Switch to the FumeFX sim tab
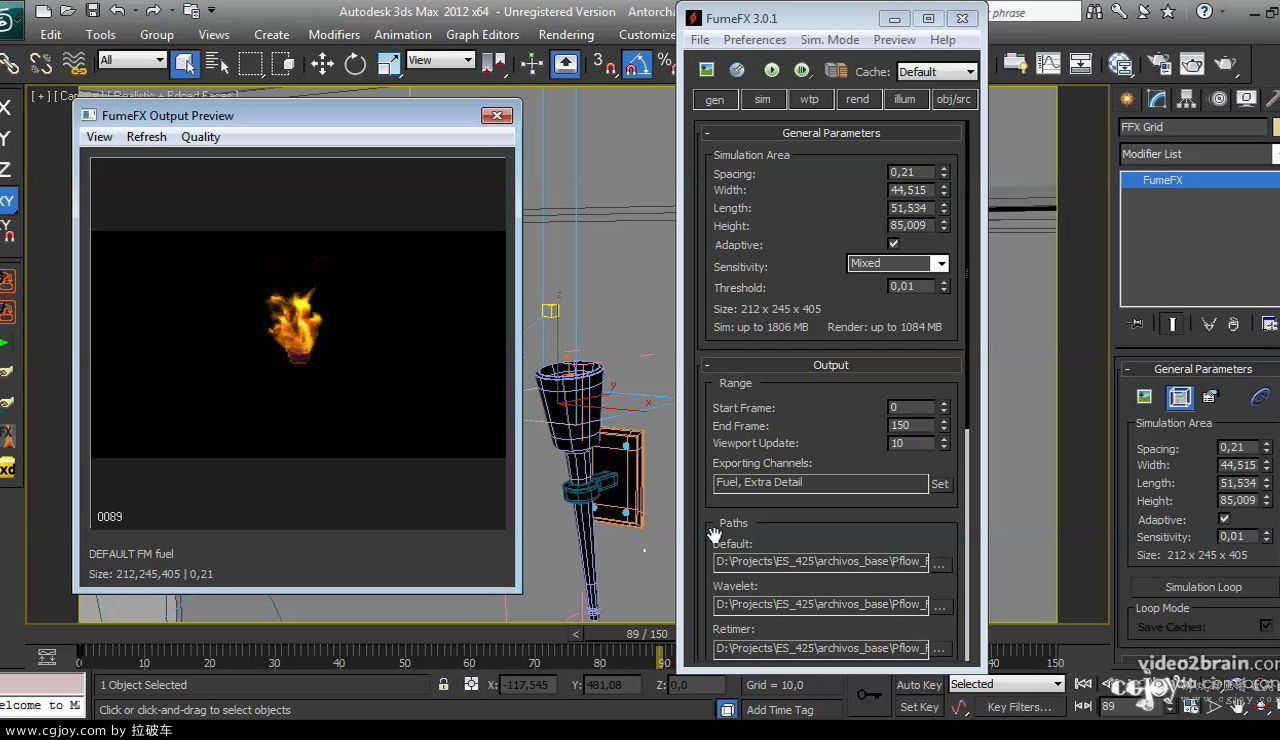Viewport: 1280px width, 740px height. [x=763, y=99]
